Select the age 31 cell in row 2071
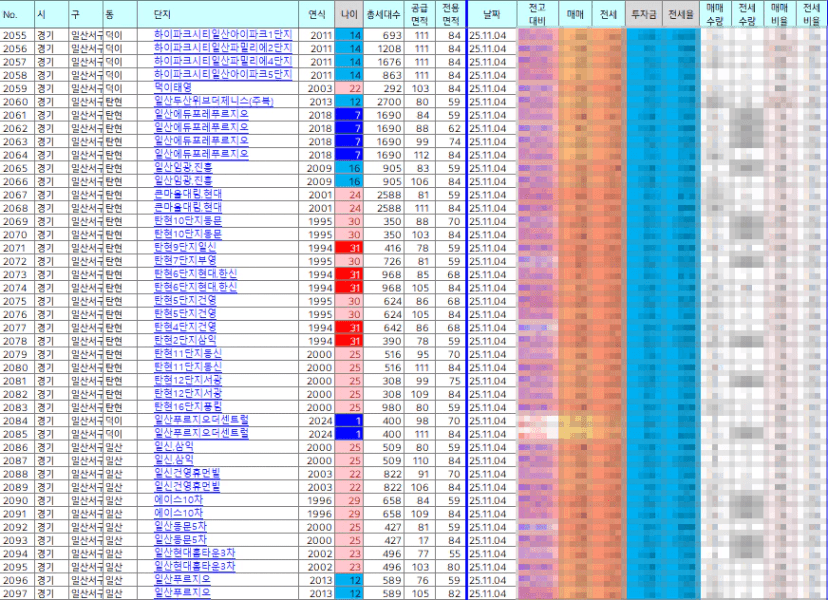Image resolution: width=828 pixels, height=600 pixels. [349, 248]
